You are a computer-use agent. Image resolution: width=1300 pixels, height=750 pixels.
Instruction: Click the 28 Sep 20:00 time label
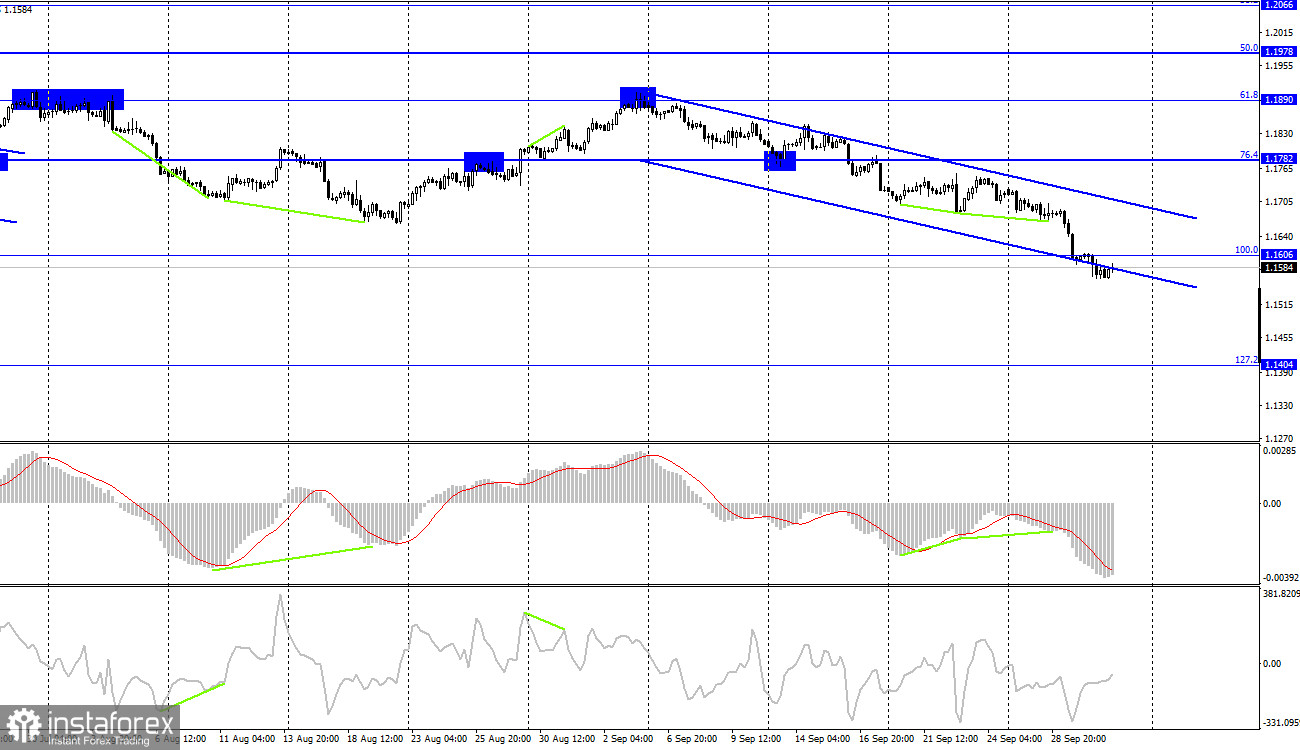[1080, 740]
